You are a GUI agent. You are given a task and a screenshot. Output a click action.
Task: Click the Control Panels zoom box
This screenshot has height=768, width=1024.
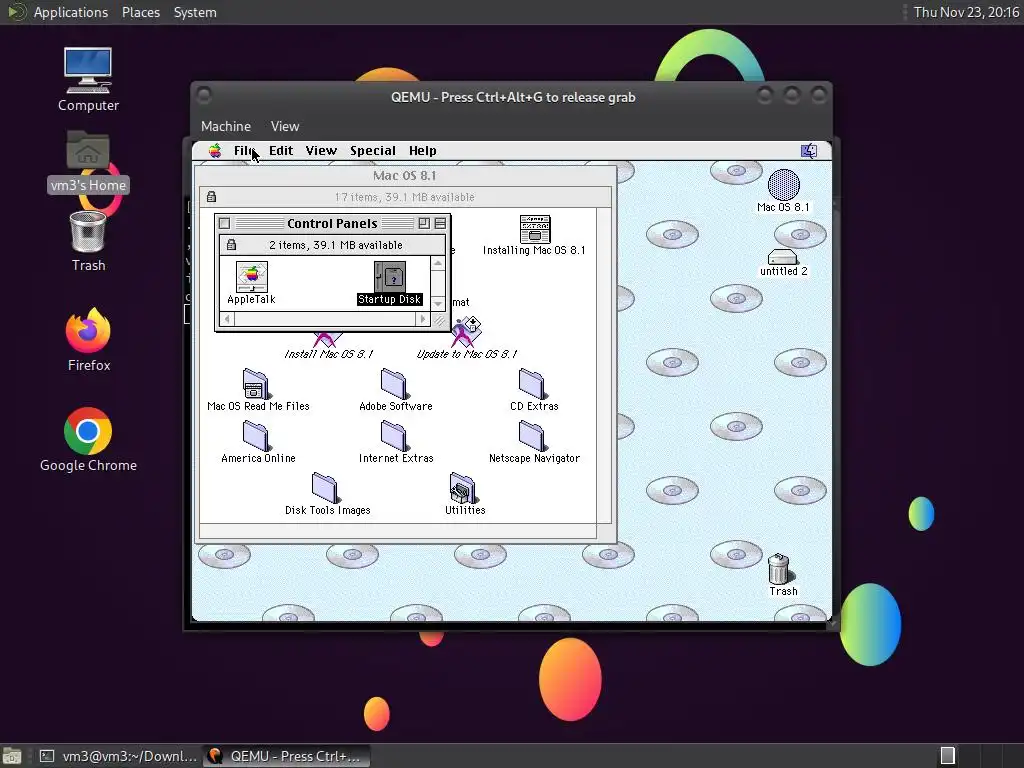[x=424, y=223]
